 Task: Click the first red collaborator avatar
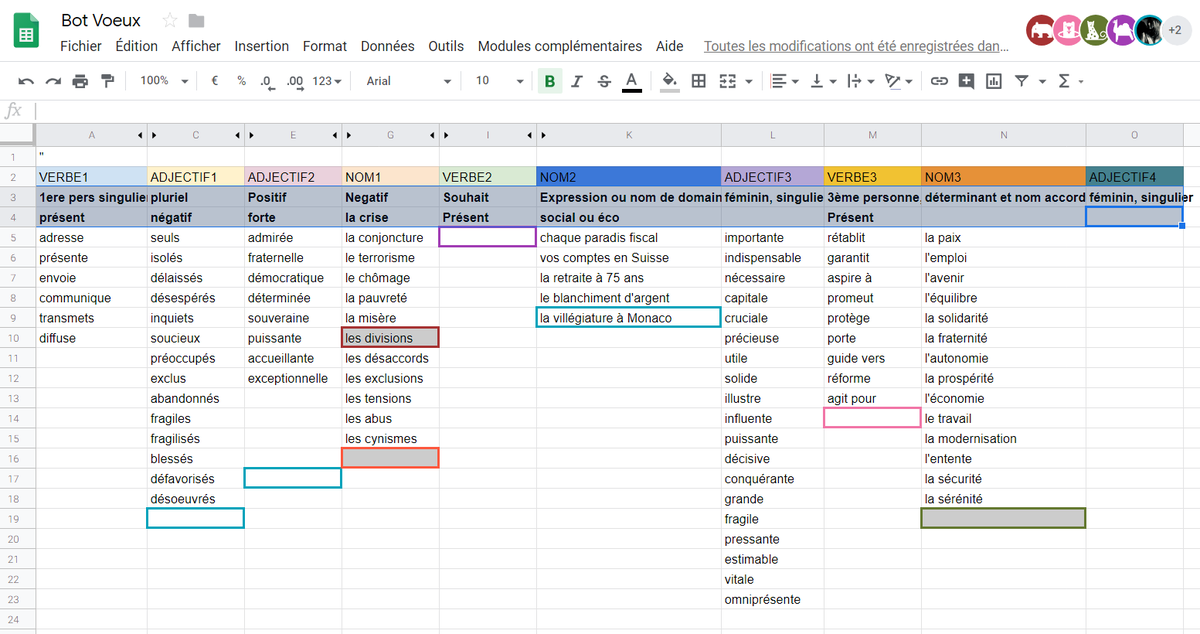point(1041,30)
